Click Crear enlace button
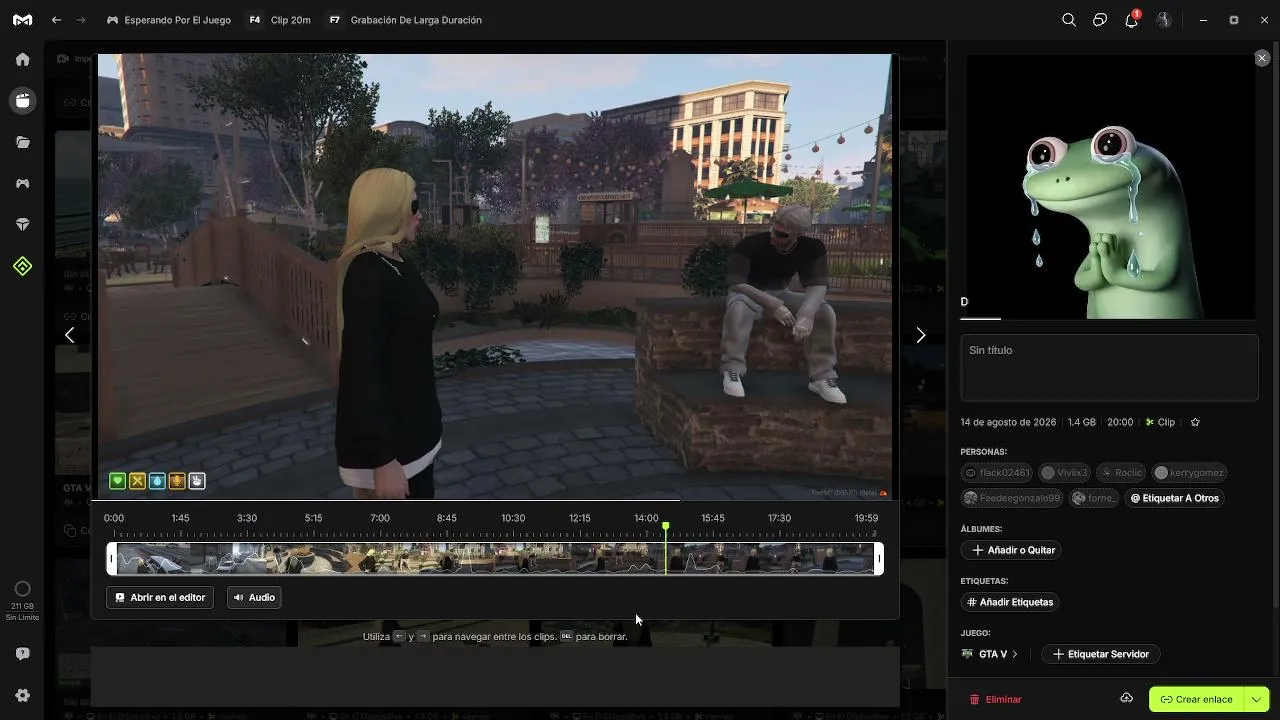The image size is (1280, 720). pyautogui.click(x=1196, y=699)
